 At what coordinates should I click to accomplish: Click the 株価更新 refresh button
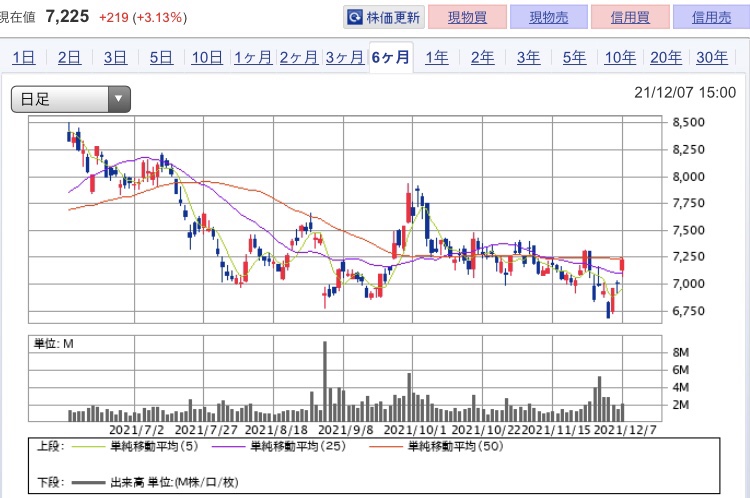click(384, 18)
